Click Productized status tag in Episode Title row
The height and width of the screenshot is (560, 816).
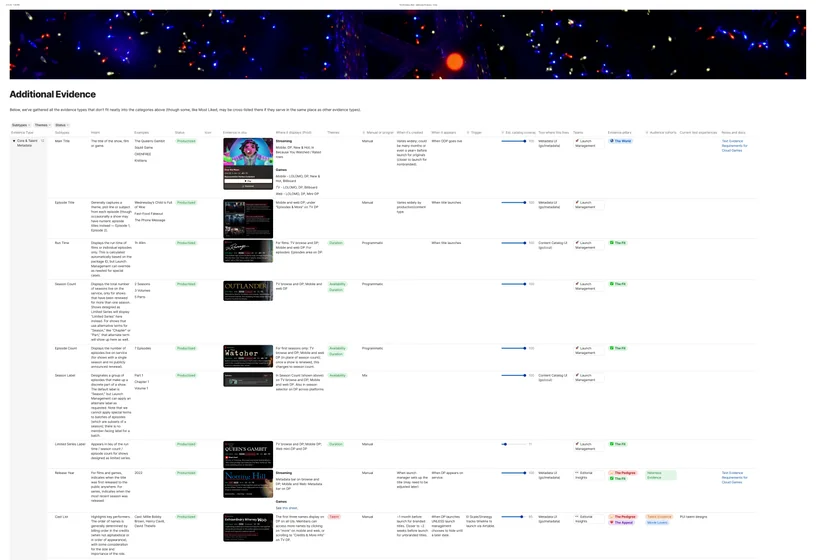pyautogui.click(x=186, y=202)
